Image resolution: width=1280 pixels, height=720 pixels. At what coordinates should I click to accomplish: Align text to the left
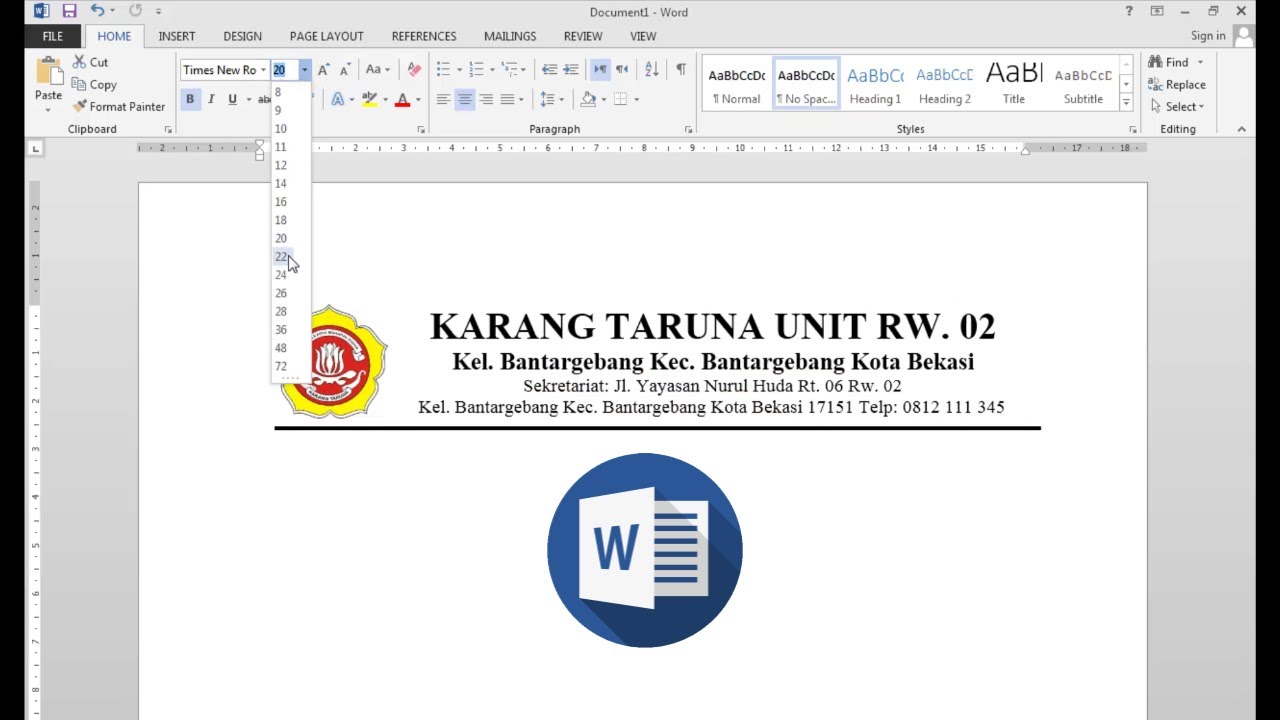click(x=443, y=99)
